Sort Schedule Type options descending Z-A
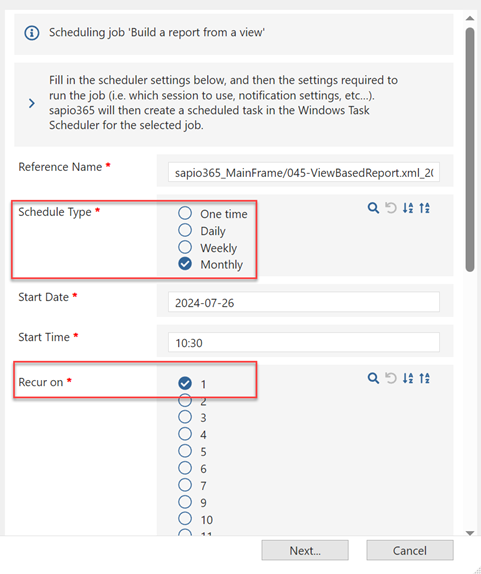Image resolution: width=481 pixels, height=574 pixels. pos(425,208)
